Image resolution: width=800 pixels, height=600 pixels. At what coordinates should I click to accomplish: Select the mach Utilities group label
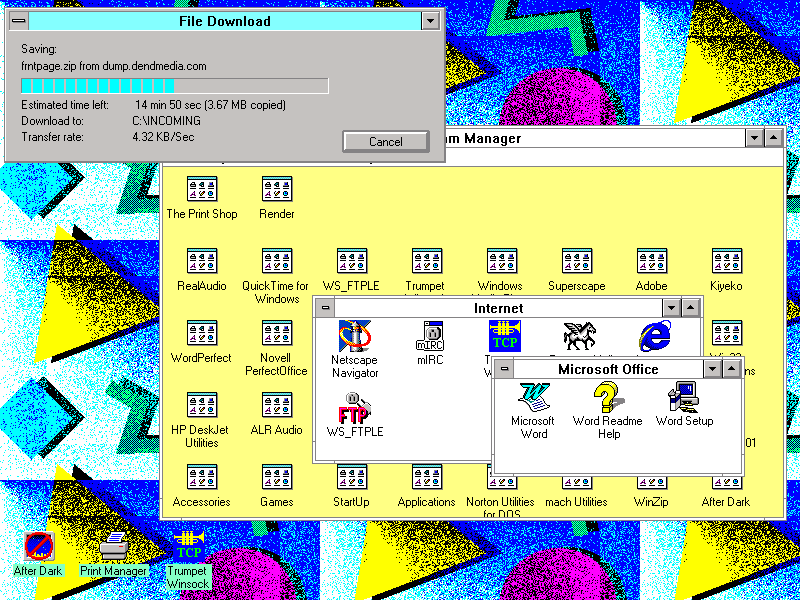click(576, 502)
